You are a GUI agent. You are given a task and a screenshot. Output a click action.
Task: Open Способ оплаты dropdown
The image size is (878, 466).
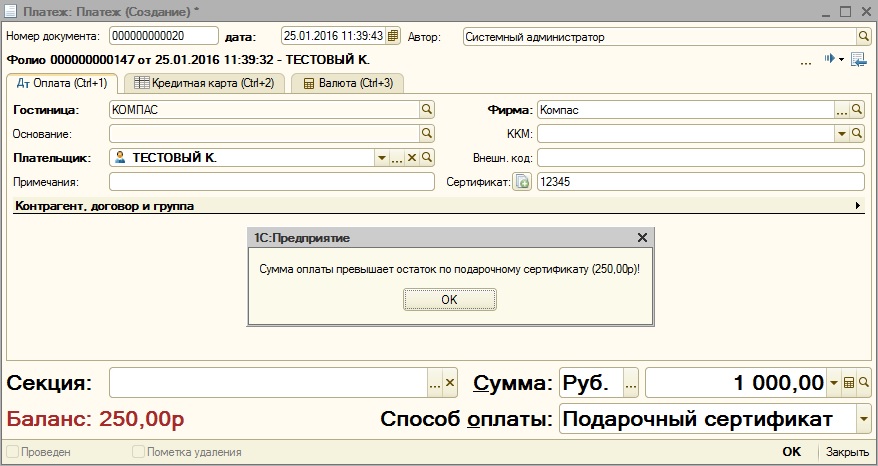pyautogui.click(x=864, y=419)
